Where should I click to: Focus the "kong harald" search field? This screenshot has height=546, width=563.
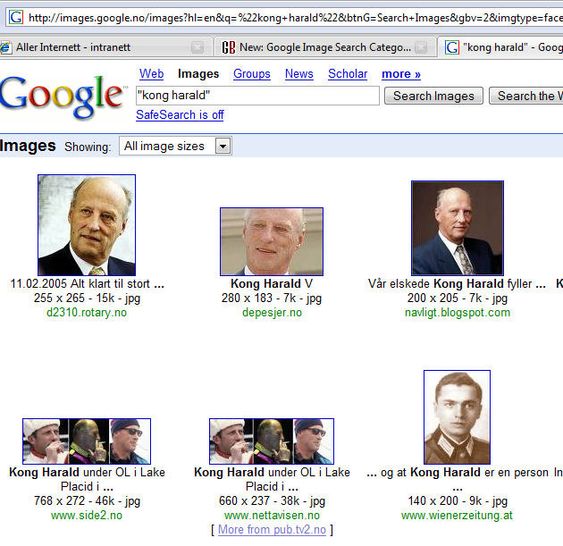pos(257,95)
